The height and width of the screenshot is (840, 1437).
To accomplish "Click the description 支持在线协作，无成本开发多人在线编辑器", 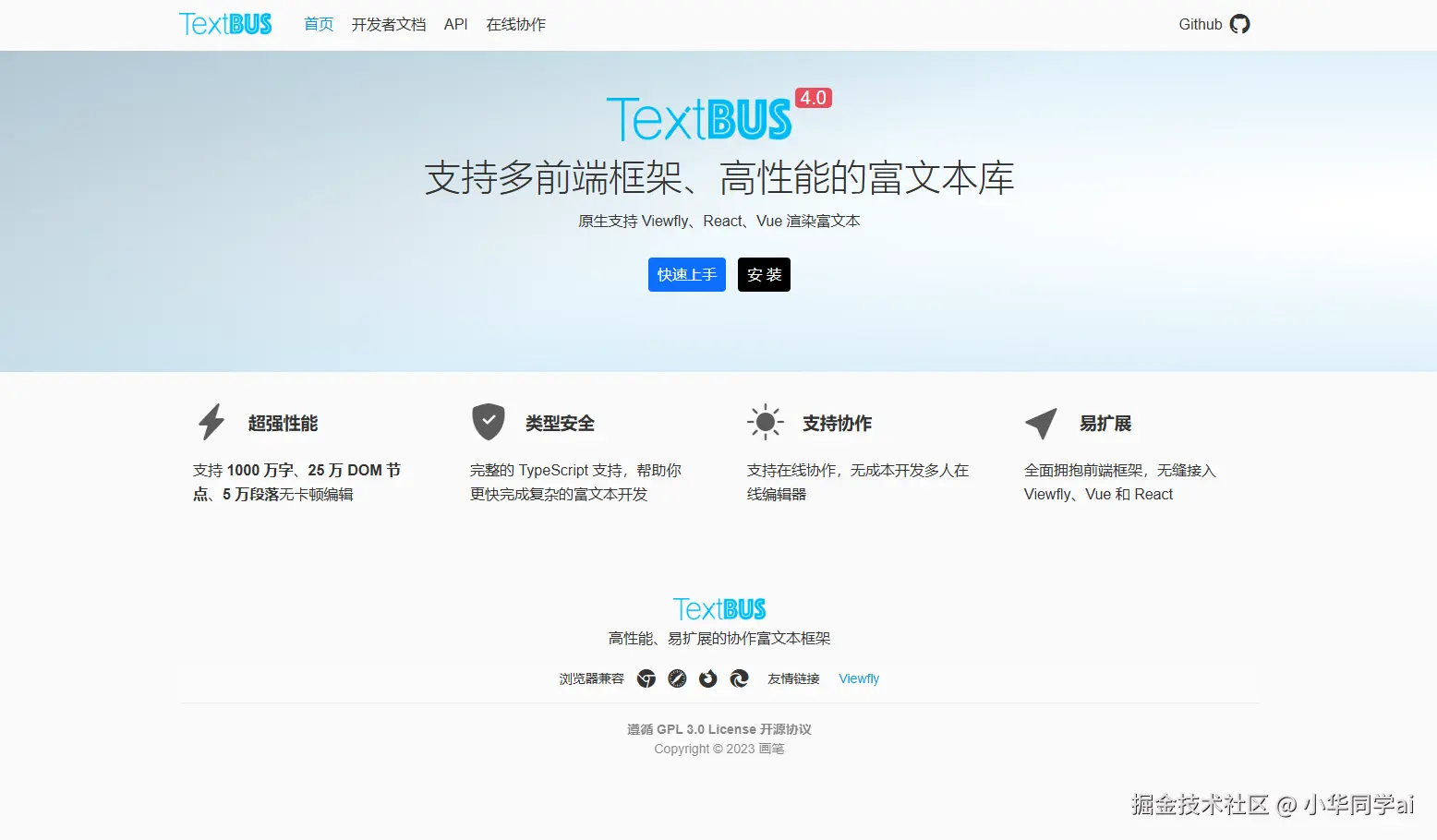I will [x=858, y=482].
